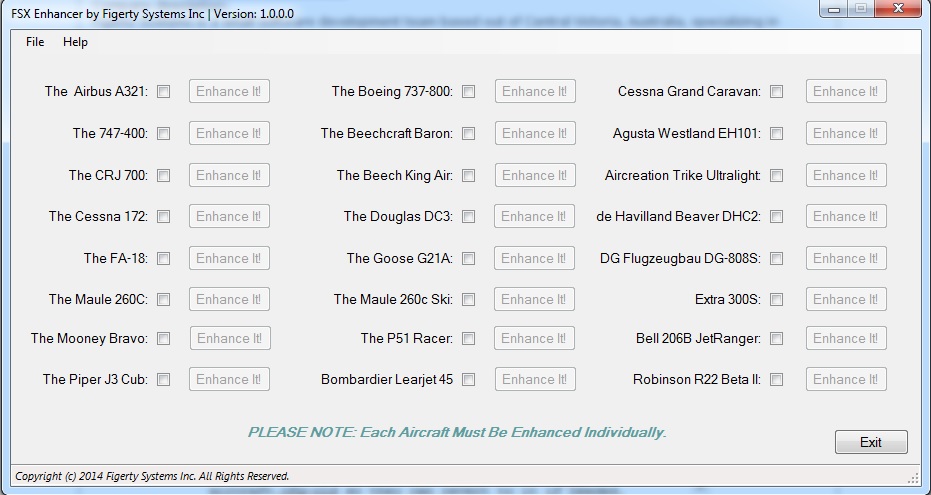The image size is (931, 495).
Task: Open the Help menu
Action: point(75,42)
